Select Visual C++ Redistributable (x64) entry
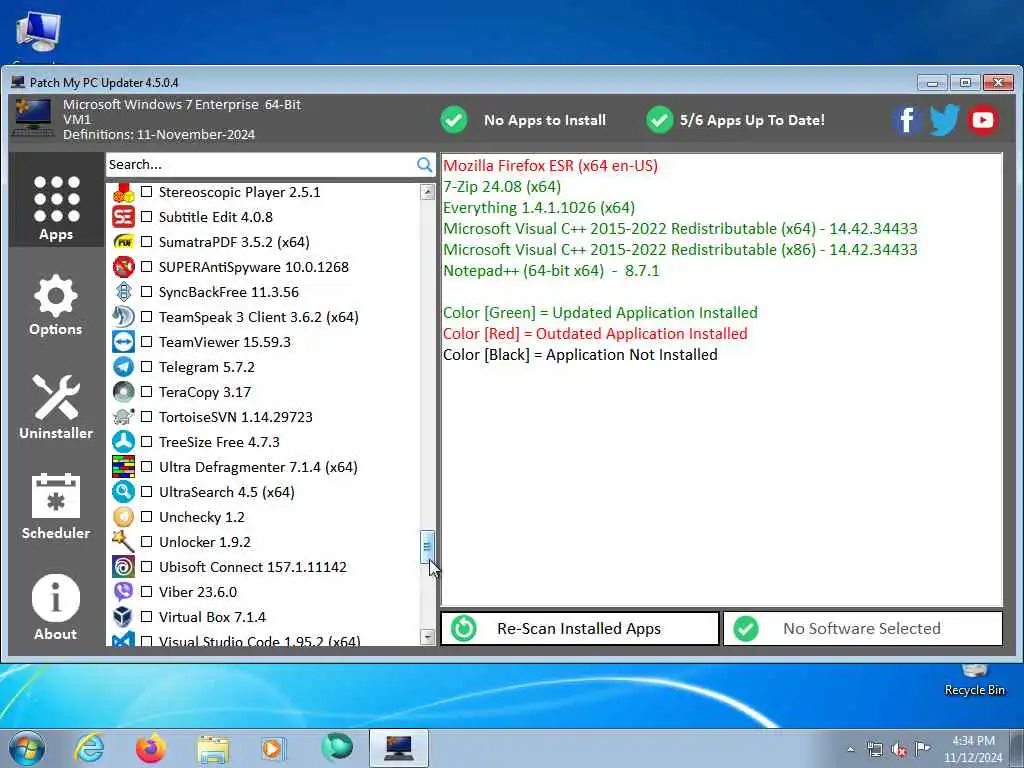This screenshot has width=1024, height=768. point(680,229)
